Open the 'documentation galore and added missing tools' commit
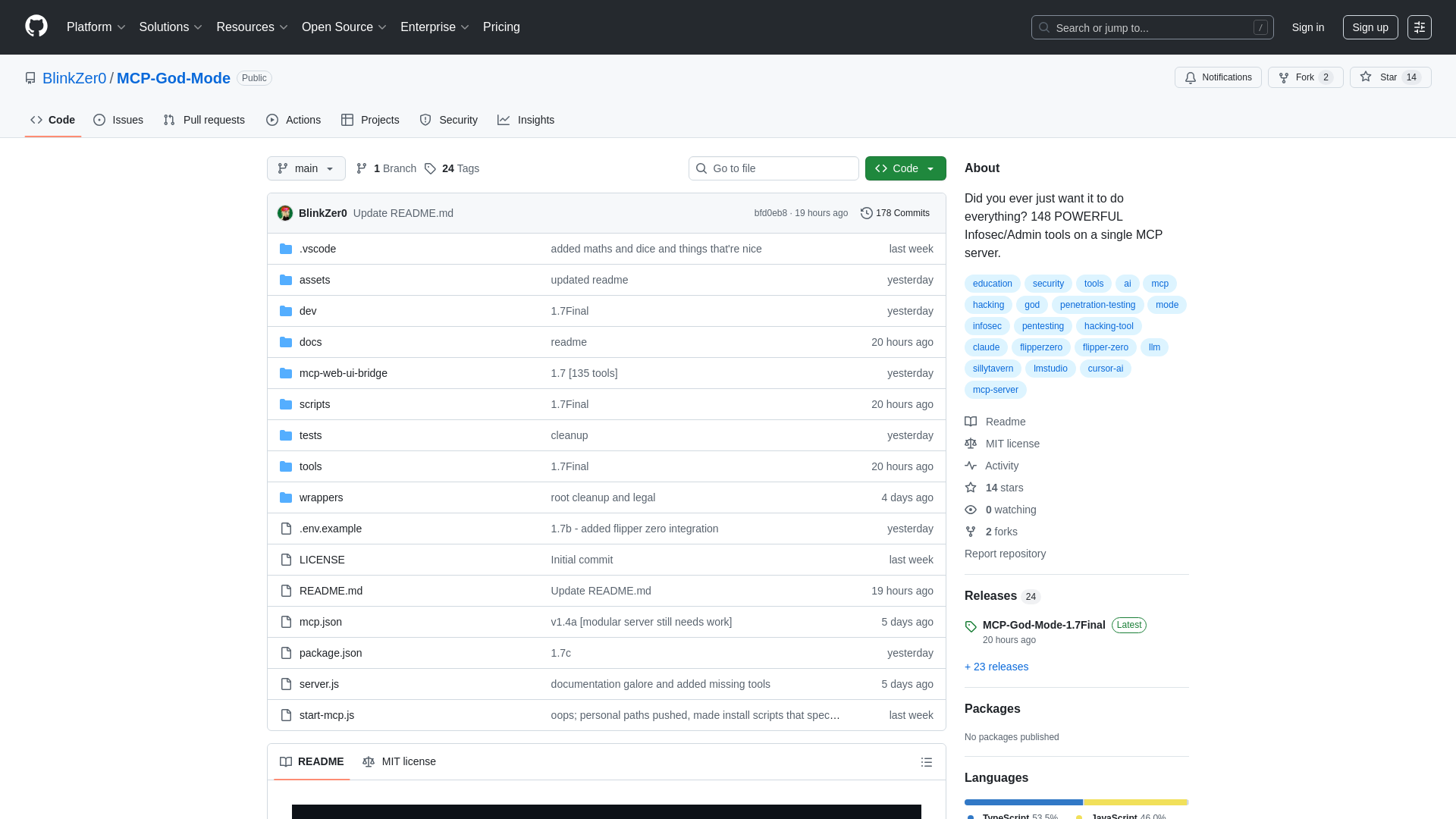The image size is (1456, 819). pos(661,684)
